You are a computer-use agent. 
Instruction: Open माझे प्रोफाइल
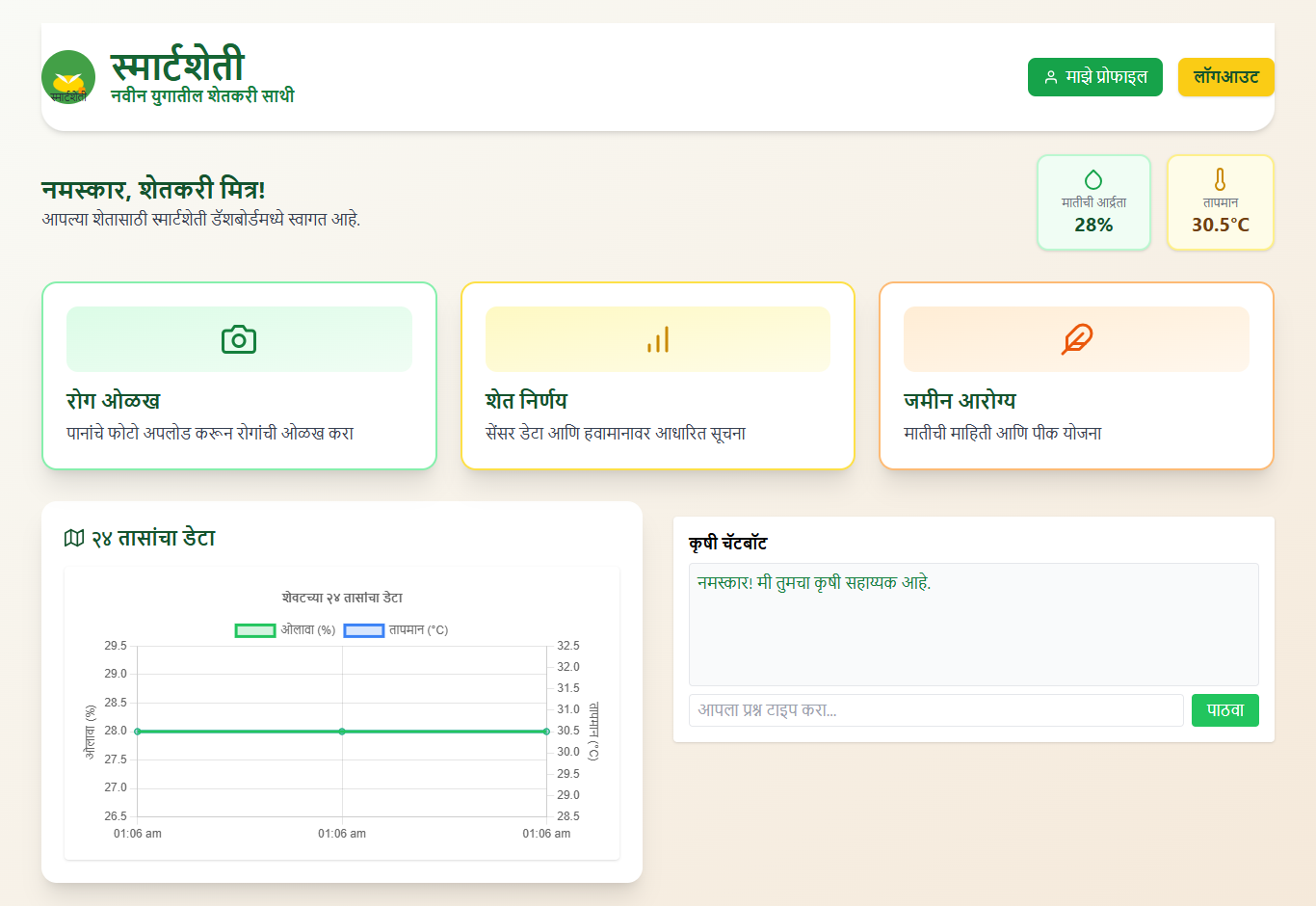coord(1094,76)
